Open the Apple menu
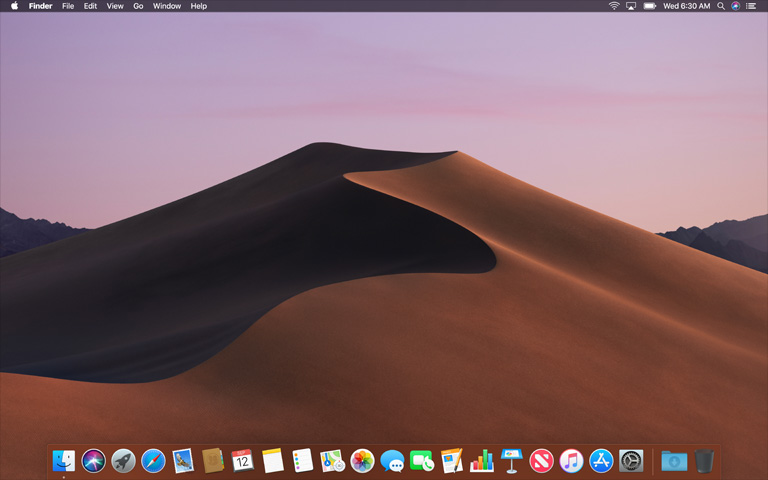This screenshot has width=768, height=480. click(14, 6)
